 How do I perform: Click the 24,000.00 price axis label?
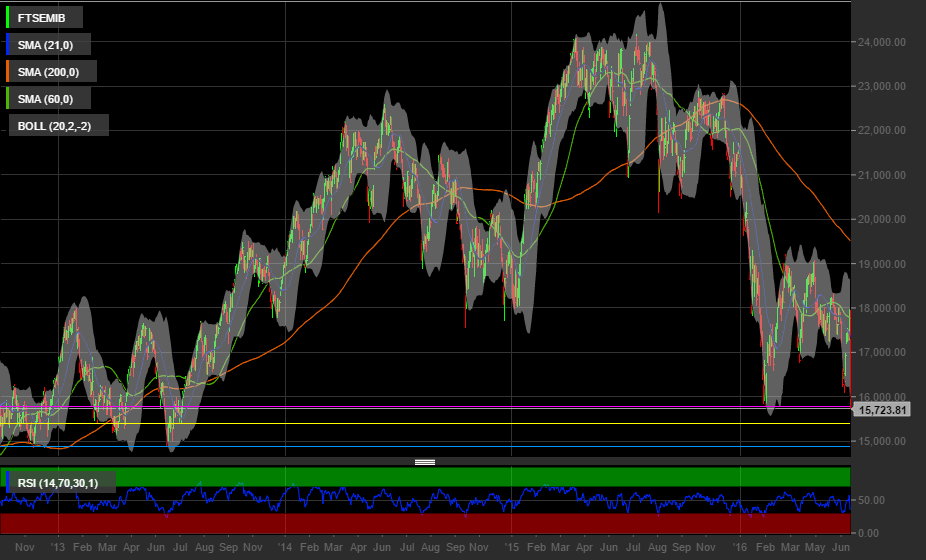tap(882, 42)
